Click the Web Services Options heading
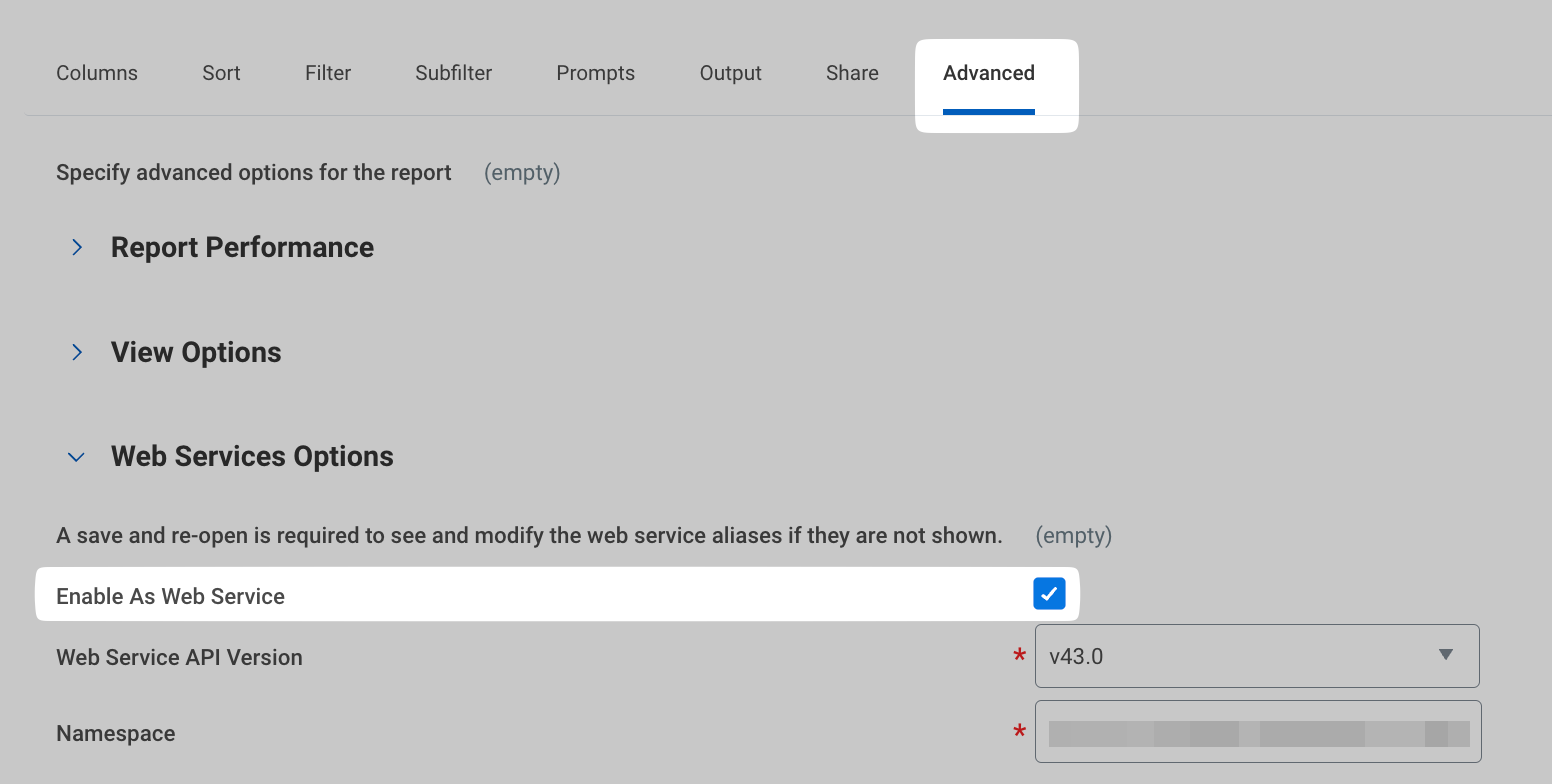Screen dimensions: 1552x784 click(x=252, y=456)
